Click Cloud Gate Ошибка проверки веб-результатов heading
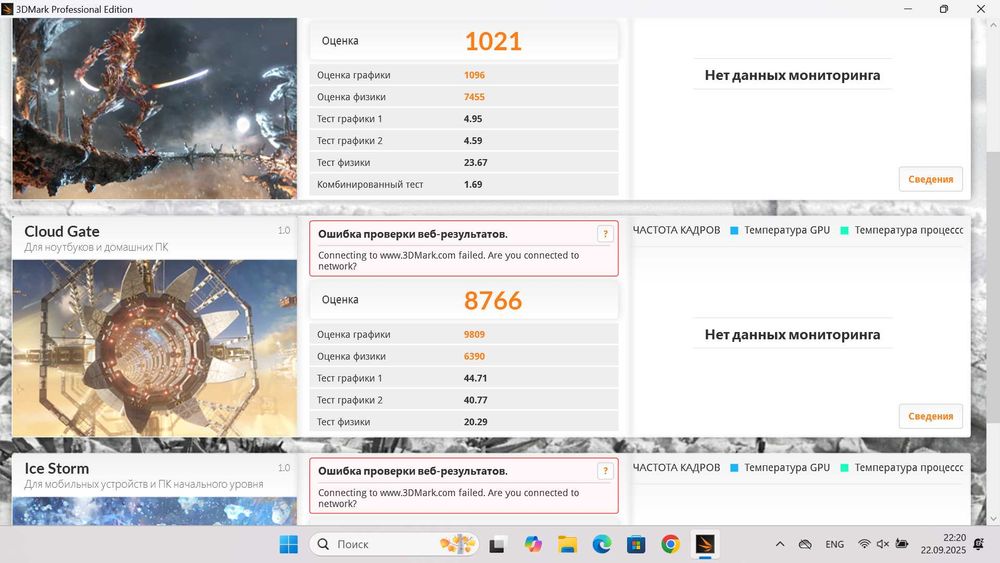 413,234
